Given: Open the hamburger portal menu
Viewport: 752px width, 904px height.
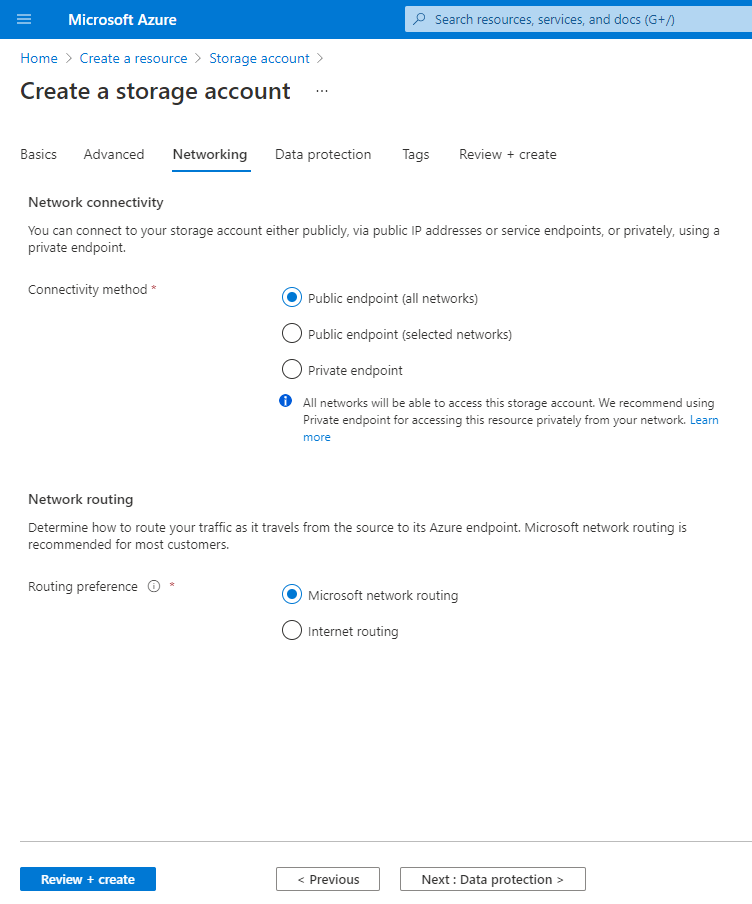Looking at the screenshot, I should pos(24,20).
